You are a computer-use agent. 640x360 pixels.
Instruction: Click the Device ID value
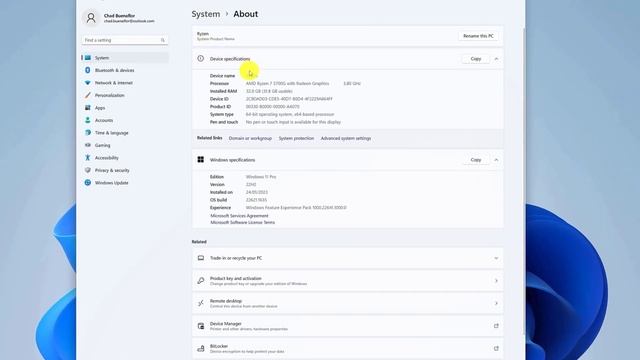tap(289, 99)
